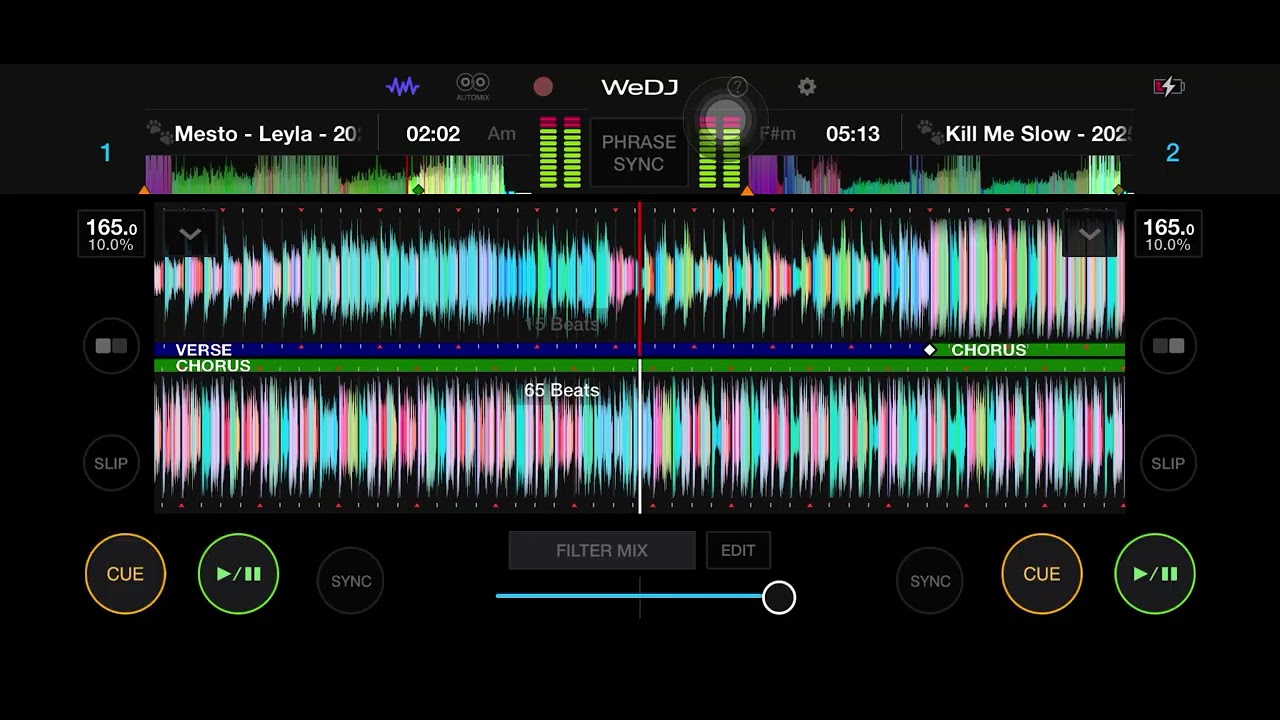Open the help question mark icon
The image size is (1280, 720).
point(737,87)
